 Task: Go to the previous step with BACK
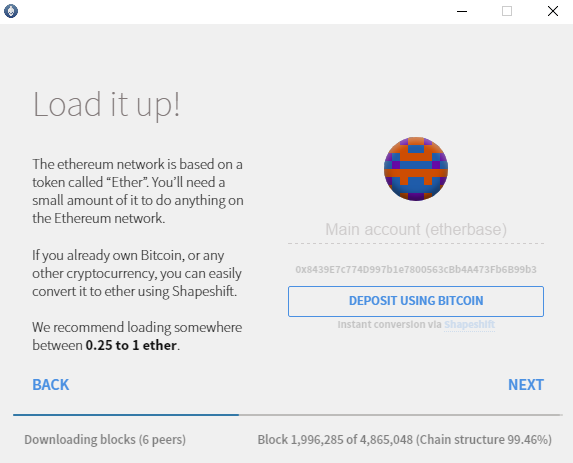[50, 385]
